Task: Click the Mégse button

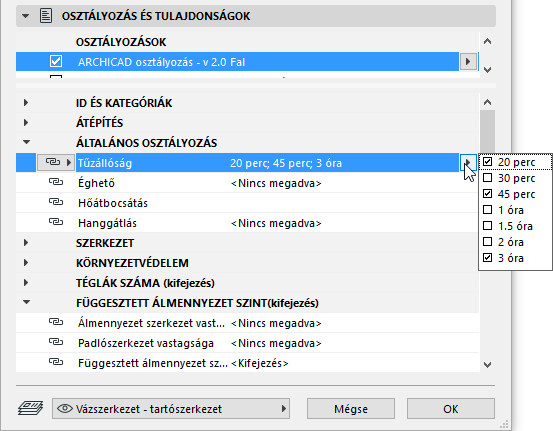Action: (x=351, y=409)
